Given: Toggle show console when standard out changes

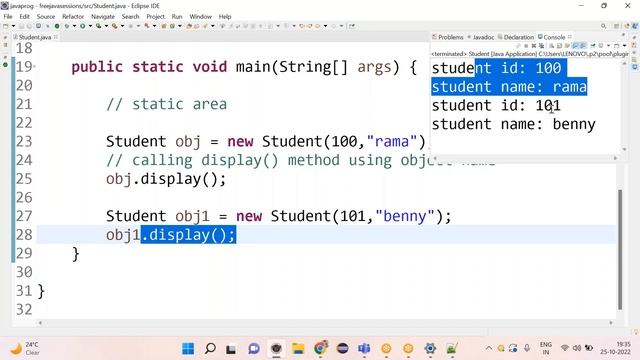Looking at the screenshot, I should [x=576, y=46].
